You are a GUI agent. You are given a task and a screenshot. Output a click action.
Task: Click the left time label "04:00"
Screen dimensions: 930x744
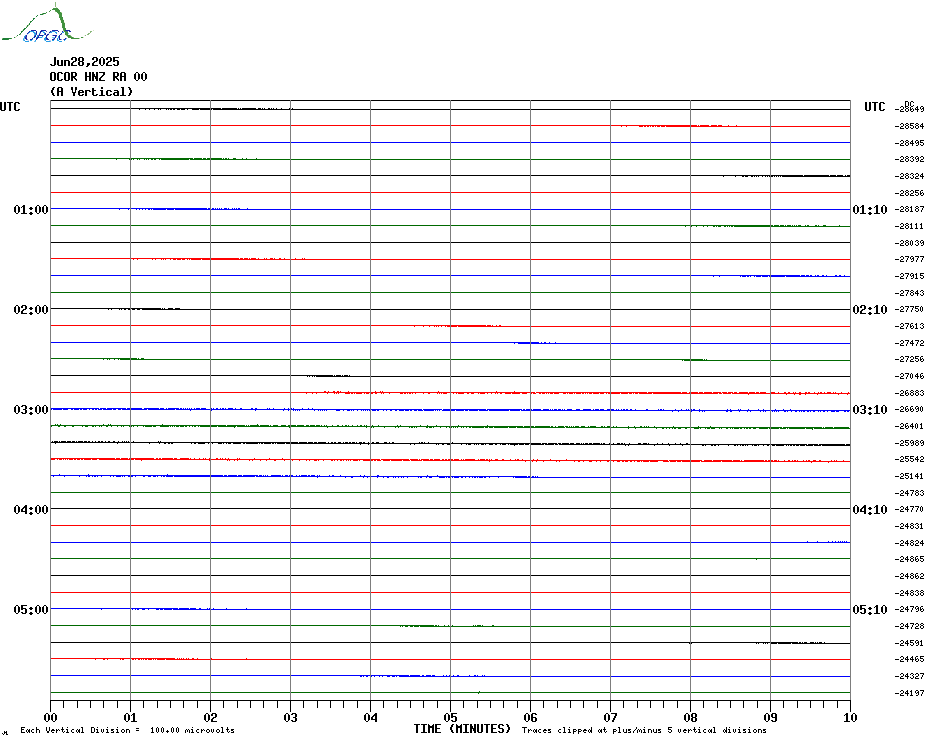point(31,510)
